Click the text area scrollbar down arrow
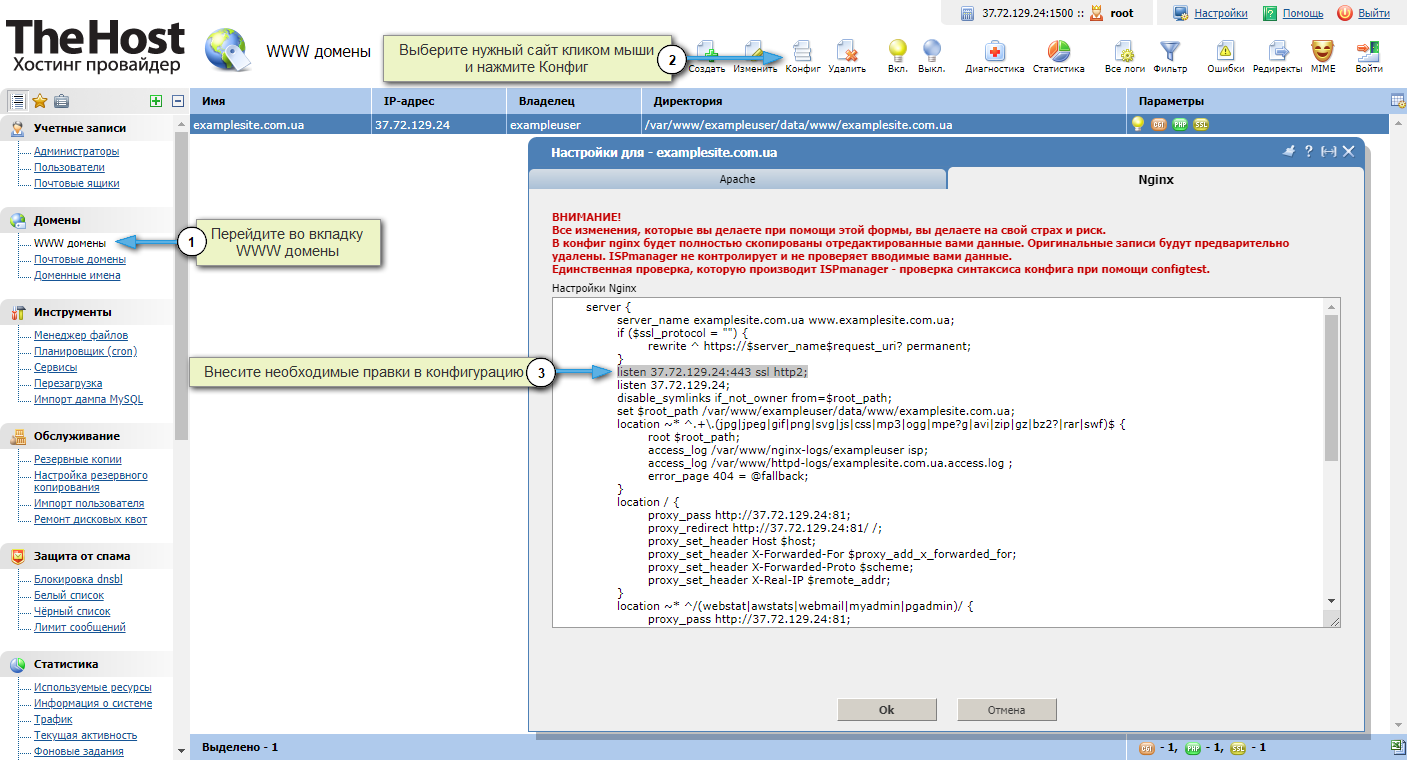Image resolution: width=1407 pixels, height=760 pixels. click(1331, 600)
